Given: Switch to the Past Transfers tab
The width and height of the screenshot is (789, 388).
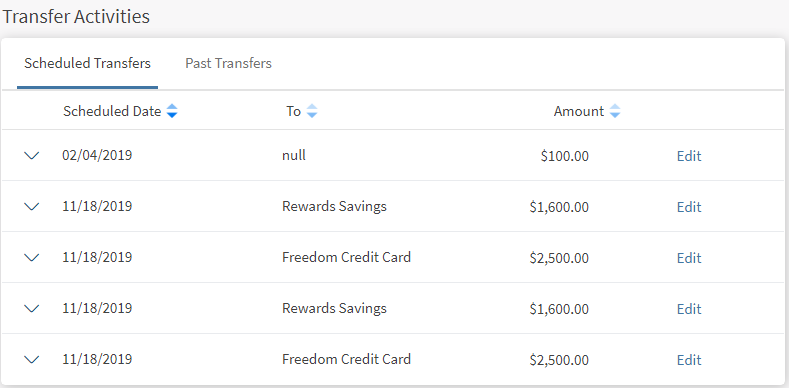Looking at the screenshot, I should coord(228,63).
